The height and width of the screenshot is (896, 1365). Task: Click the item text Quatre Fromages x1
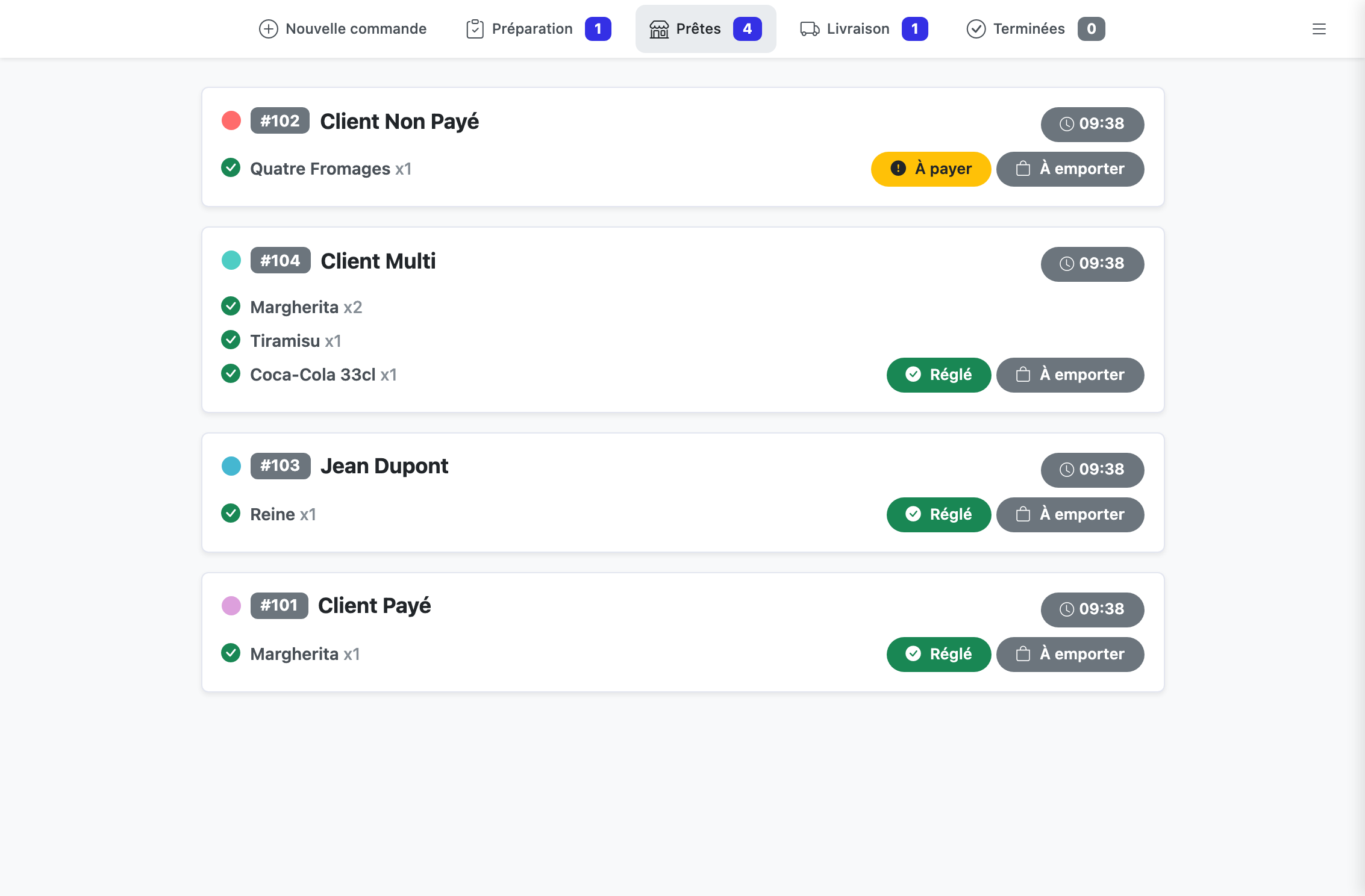coord(331,169)
